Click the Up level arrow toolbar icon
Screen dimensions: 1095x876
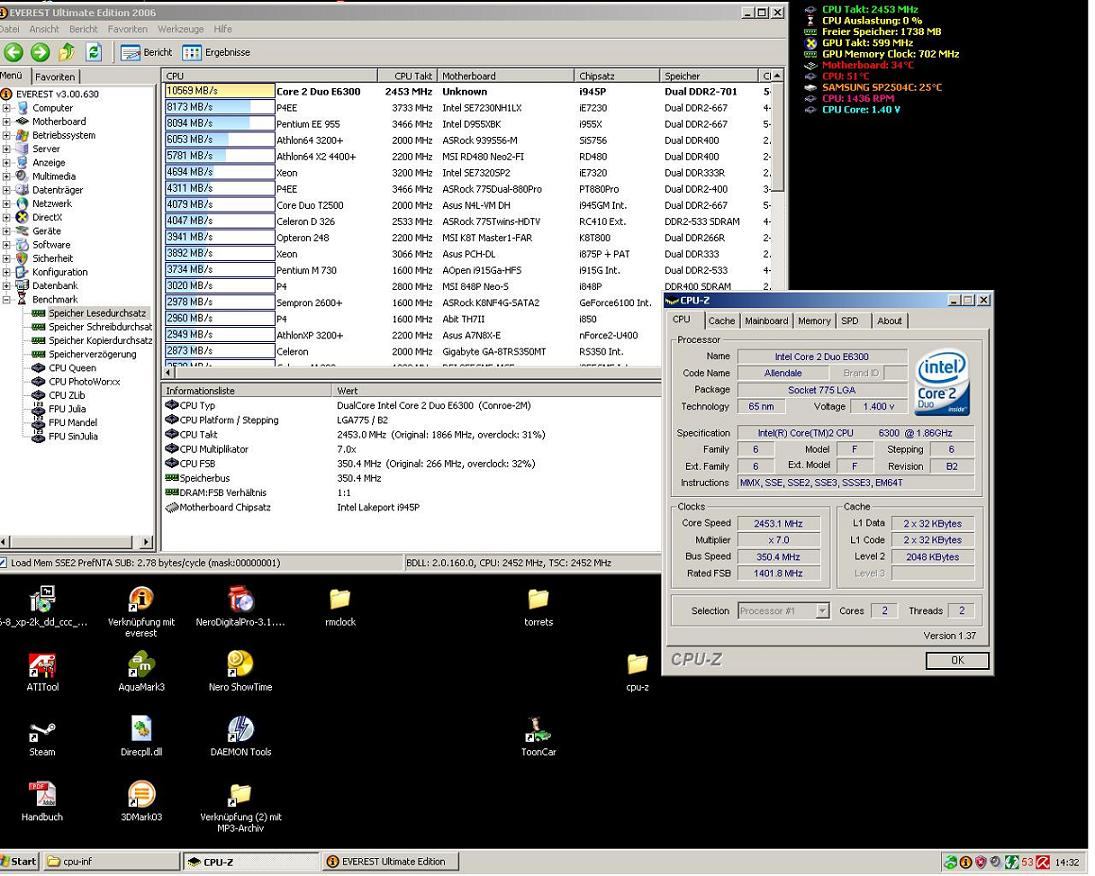point(67,52)
